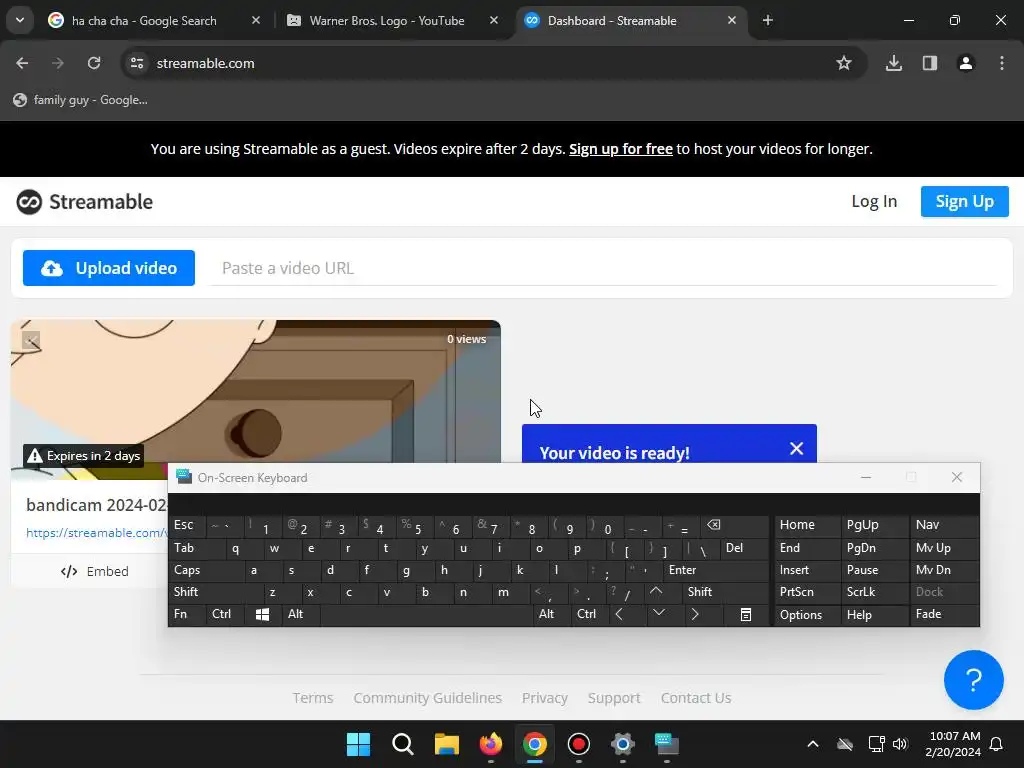Screen dimensions: 1024x768
Task: Open the Windows Start menu
Action: [x=358, y=744]
